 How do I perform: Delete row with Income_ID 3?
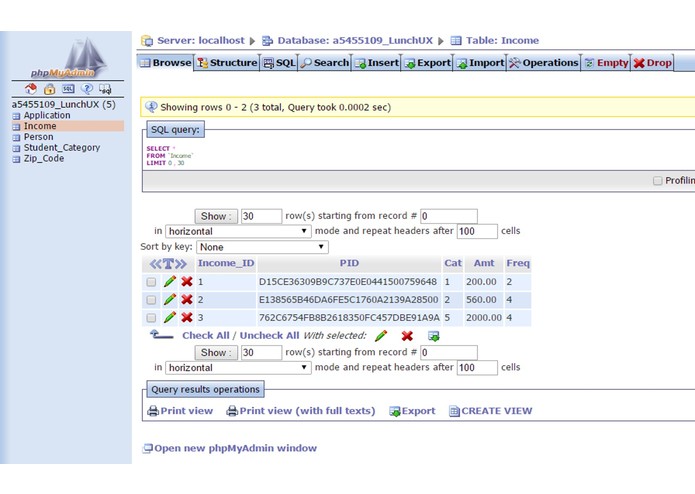[x=187, y=317]
